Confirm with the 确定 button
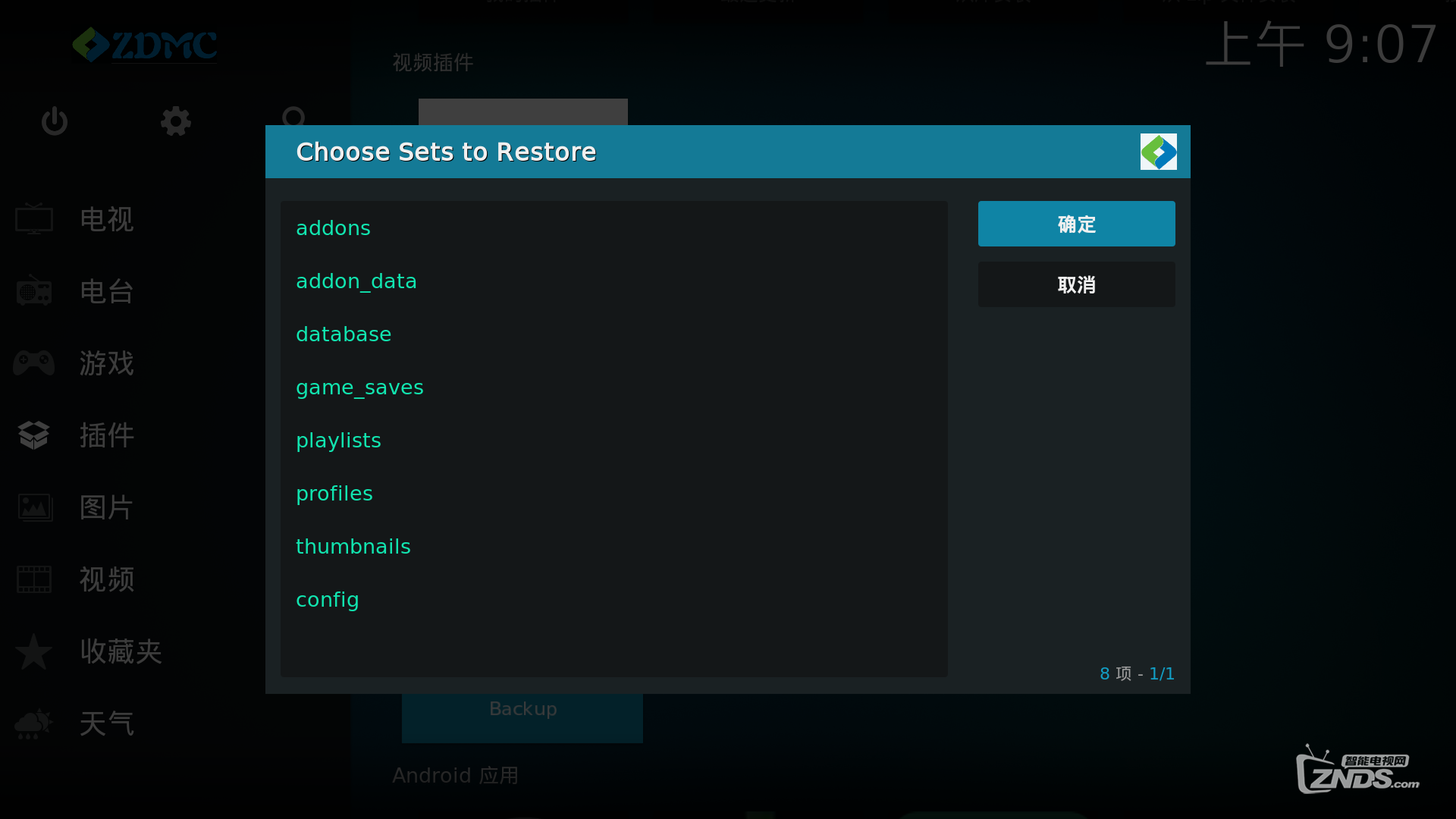This screenshot has height=819, width=1456. [1076, 224]
